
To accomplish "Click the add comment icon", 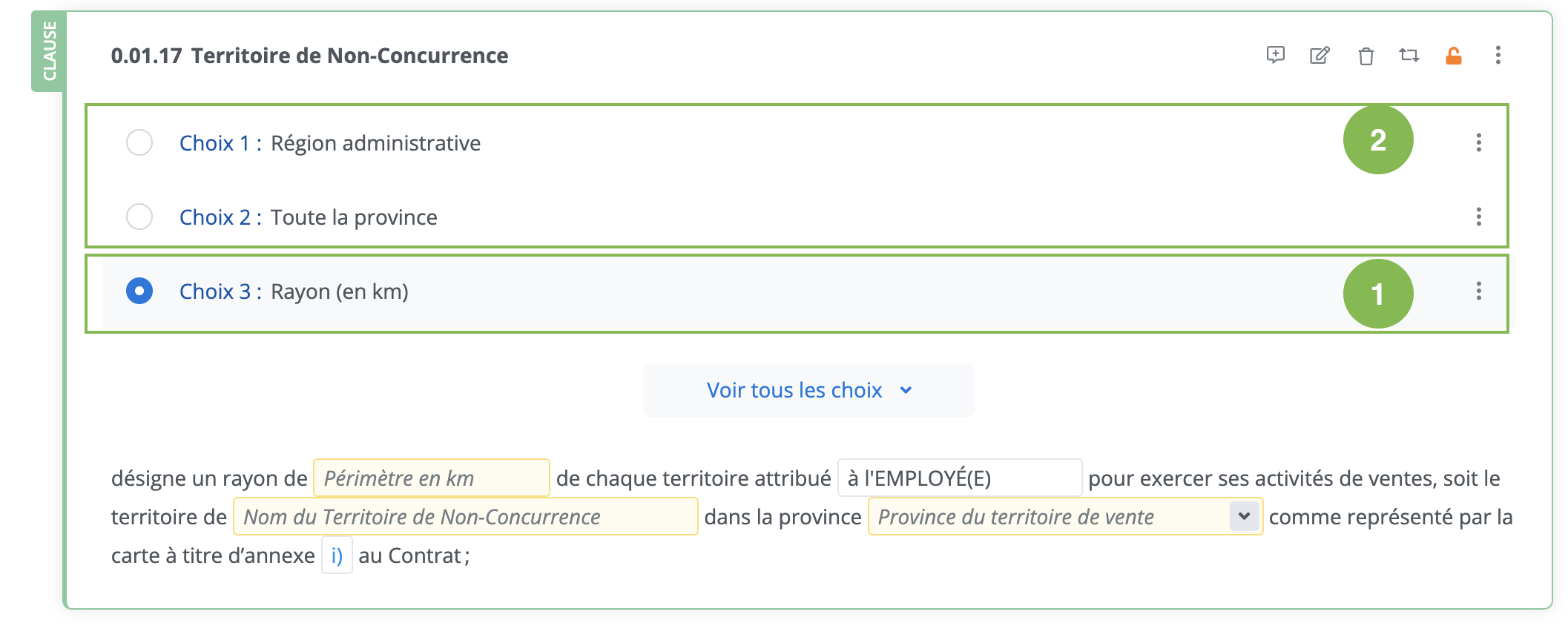I will tap(1275, 55).
